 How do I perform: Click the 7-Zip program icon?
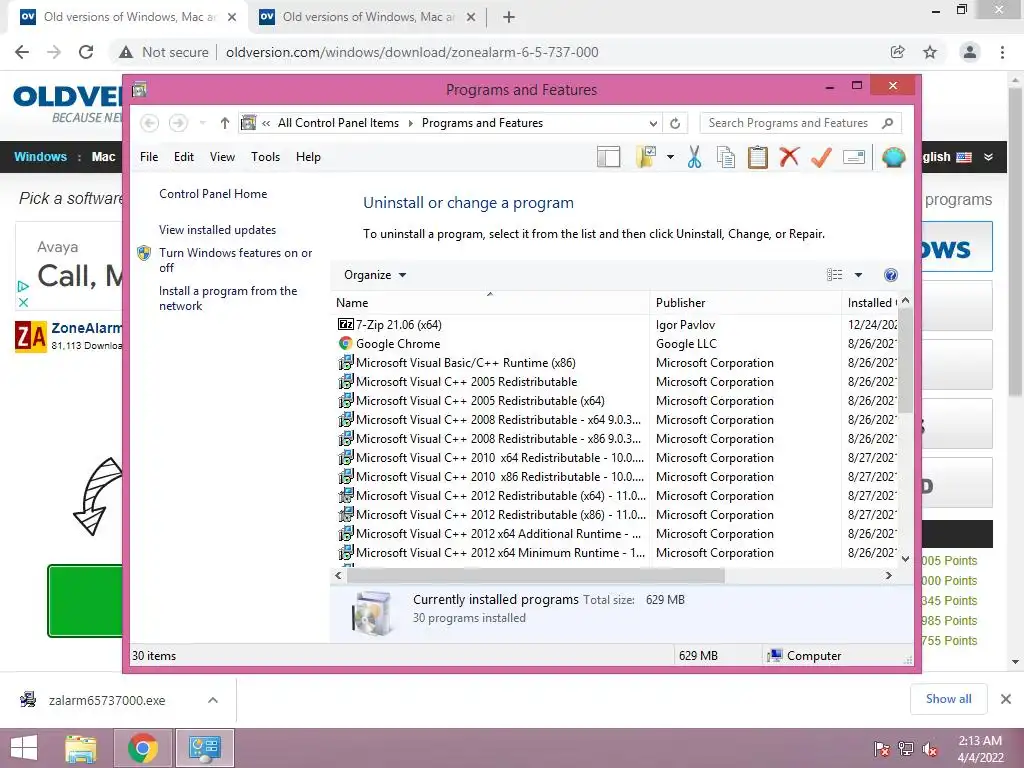pos(345,325)
